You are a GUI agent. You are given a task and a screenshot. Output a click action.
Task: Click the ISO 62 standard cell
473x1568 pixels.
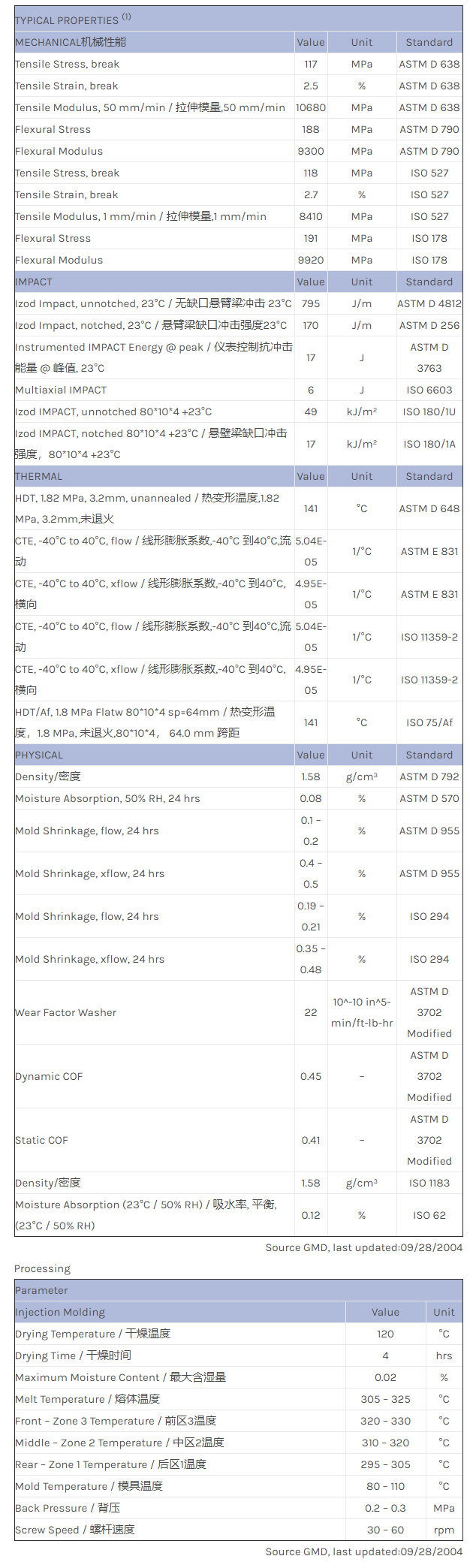pos(429,1215)
